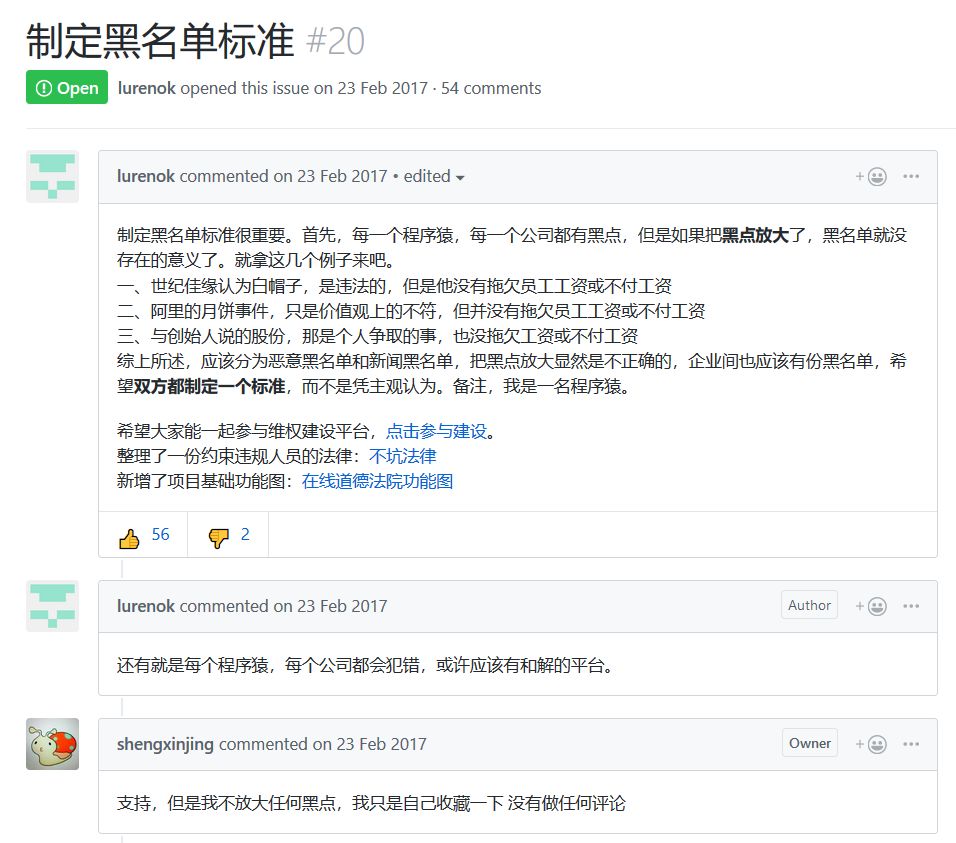This screenshot has height=843, width=956.
Task: Click the green Open status badge
Action: 66,88
